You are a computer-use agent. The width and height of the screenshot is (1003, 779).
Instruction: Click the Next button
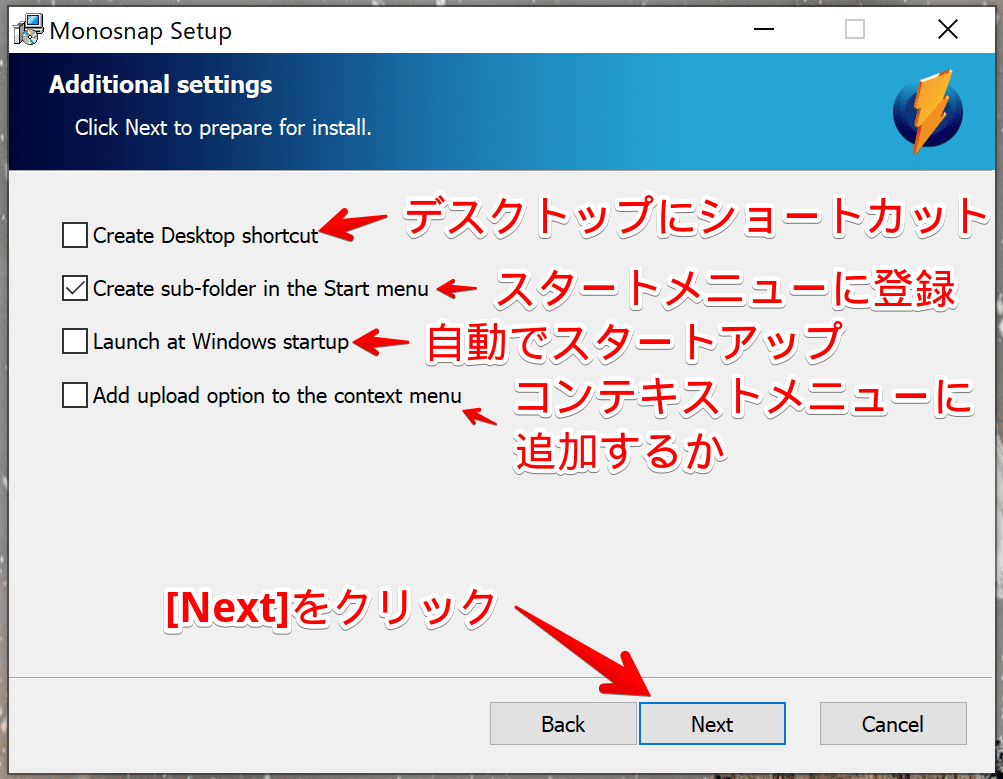pyautogui.click(x=712, y=723)
